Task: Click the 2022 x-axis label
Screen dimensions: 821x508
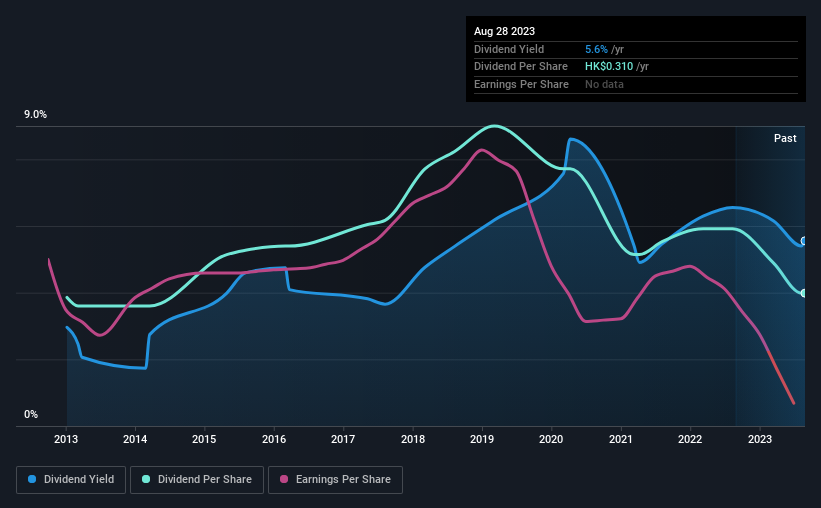Action: [690, 439]
